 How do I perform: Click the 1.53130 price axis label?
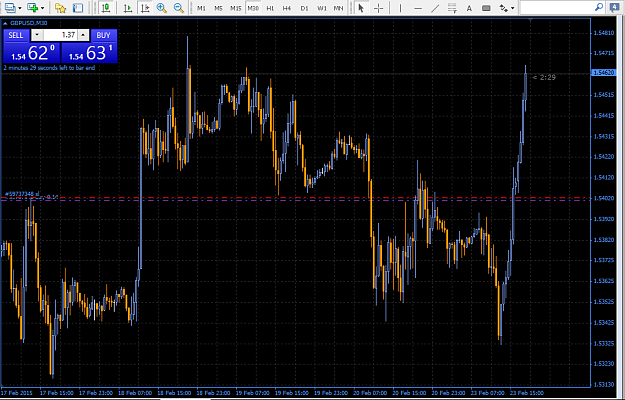coord(603,384)
